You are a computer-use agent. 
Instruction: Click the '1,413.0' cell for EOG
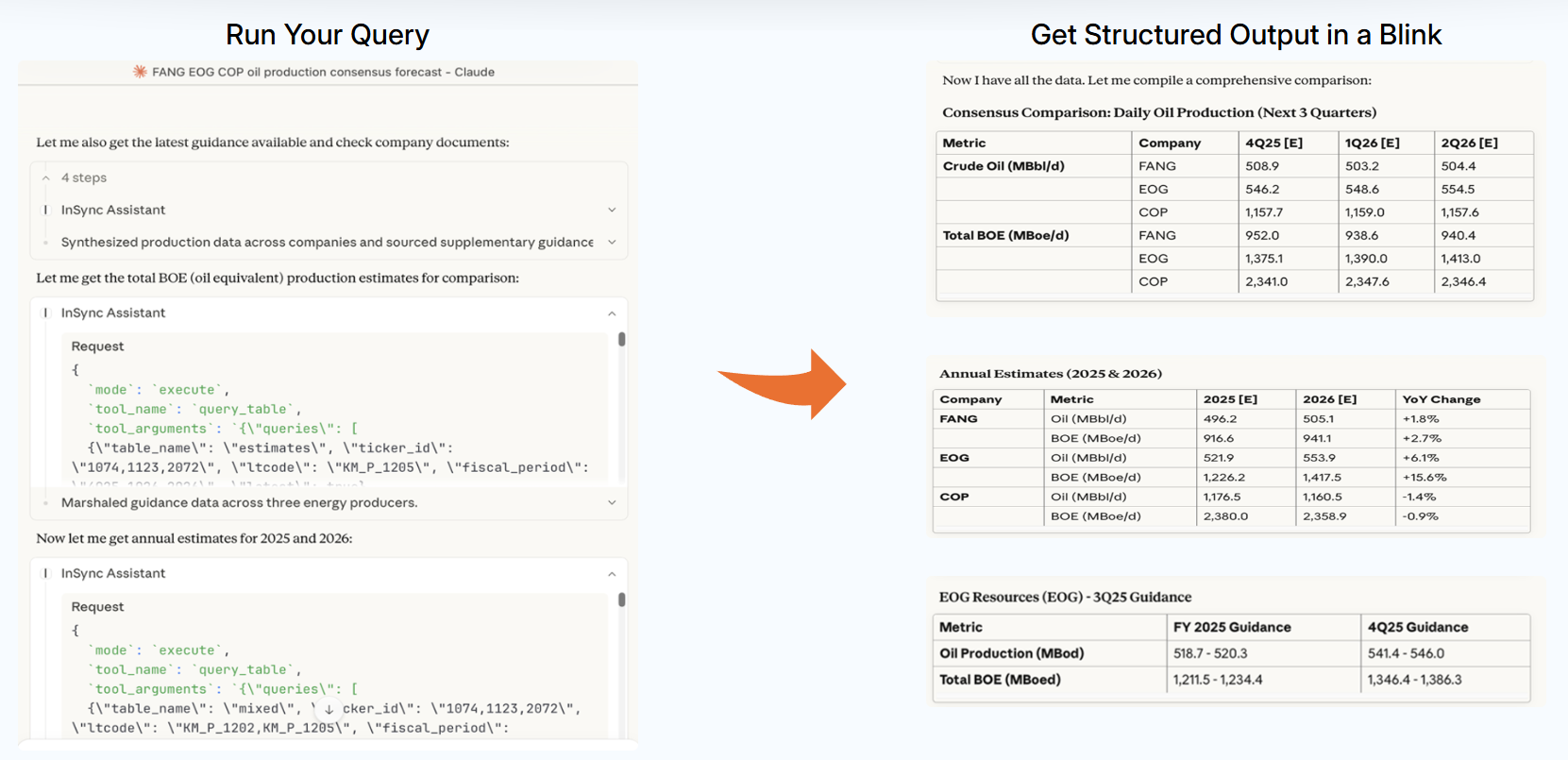pos(1460,259)
